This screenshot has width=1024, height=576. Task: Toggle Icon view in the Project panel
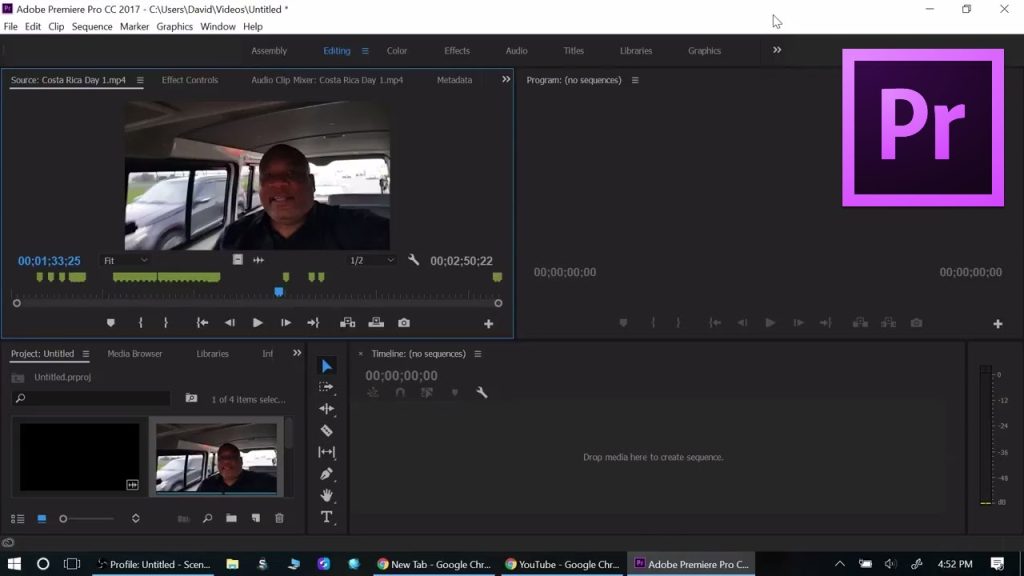[41, 518]
